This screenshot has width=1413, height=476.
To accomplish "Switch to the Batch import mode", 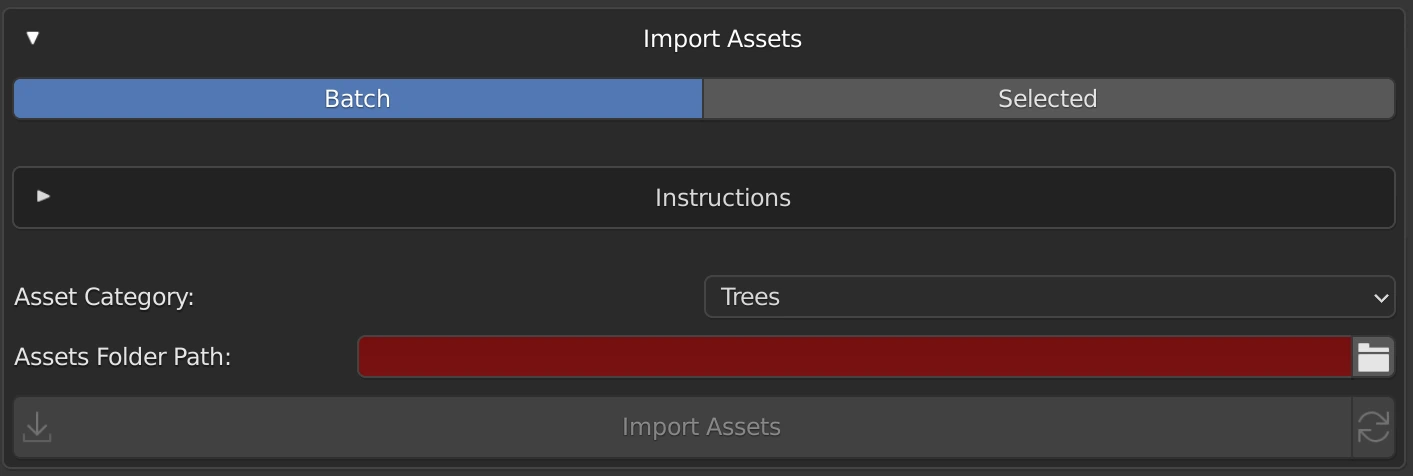I will click(x=357, y=99).
